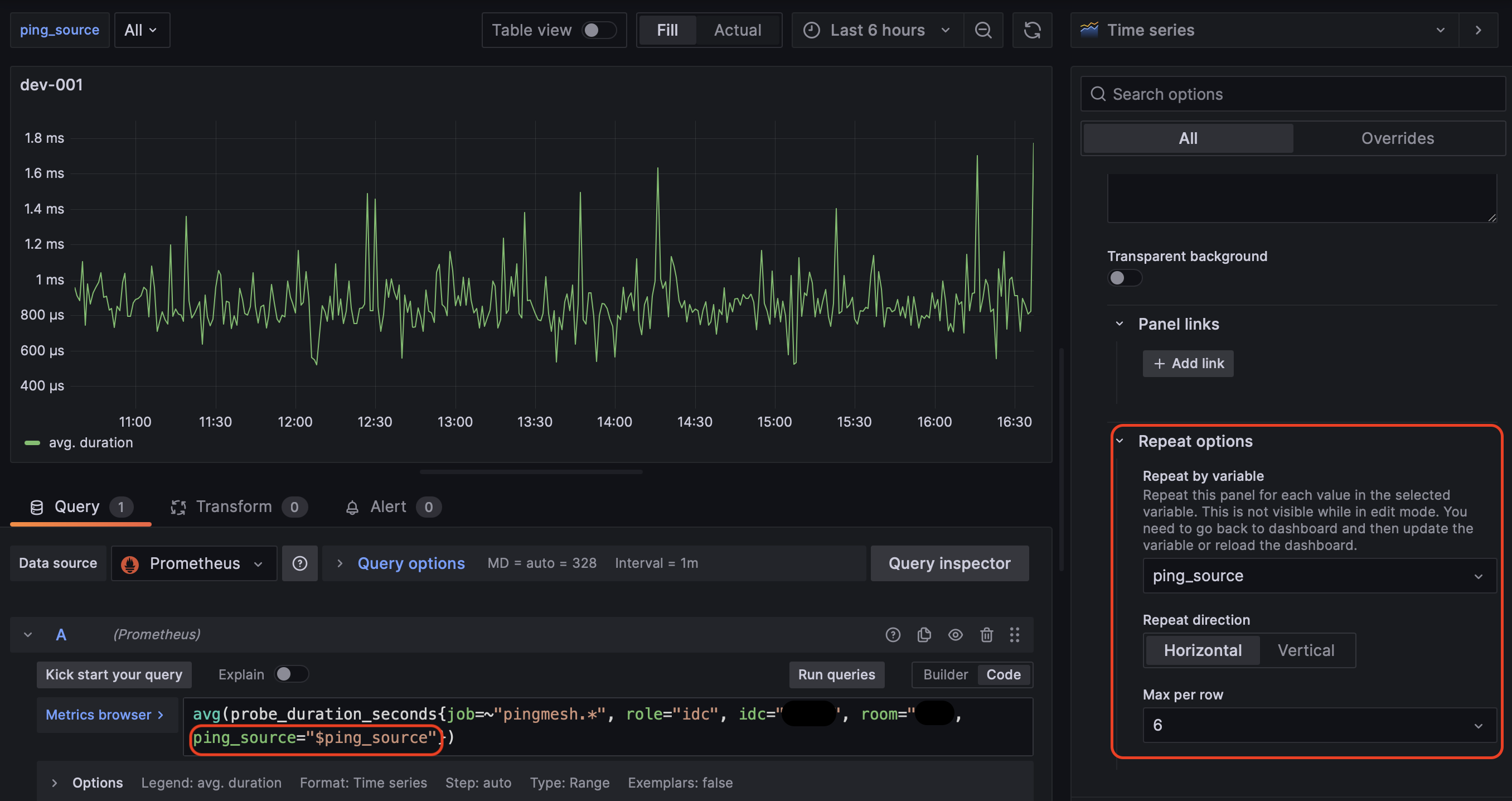Expand the Options row under query
The width and height of the screenshot is (1512, 801).
pos(54,783)
